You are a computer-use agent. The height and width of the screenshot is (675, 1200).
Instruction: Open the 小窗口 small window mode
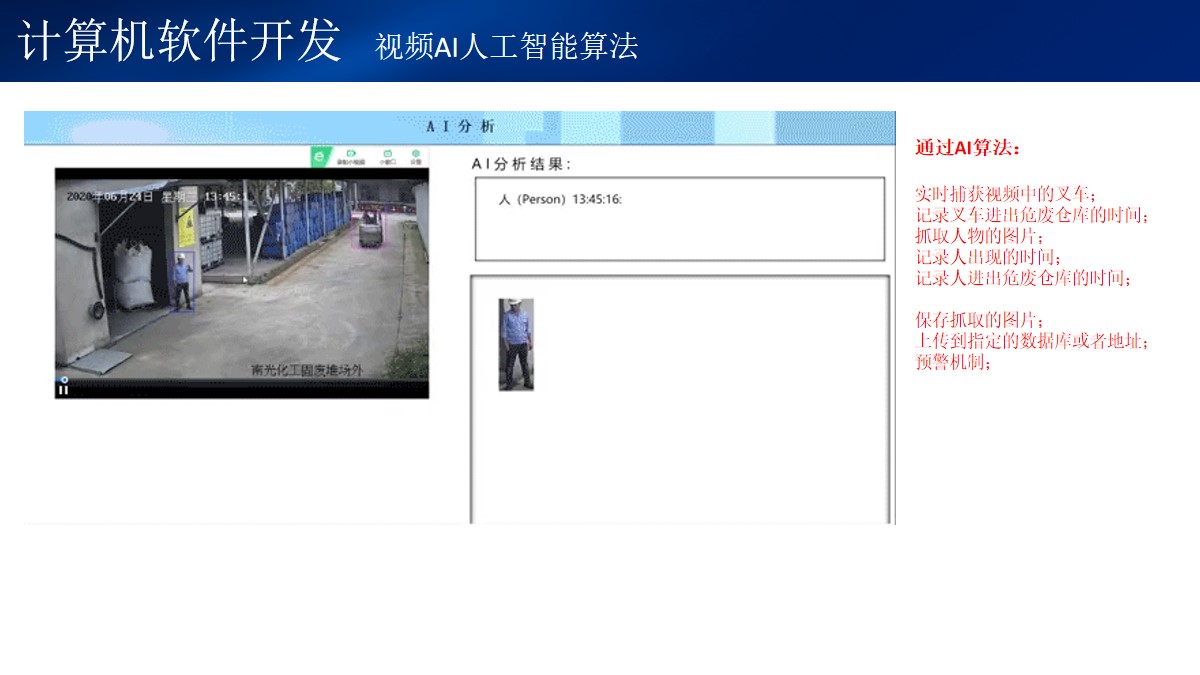[387, 157]
